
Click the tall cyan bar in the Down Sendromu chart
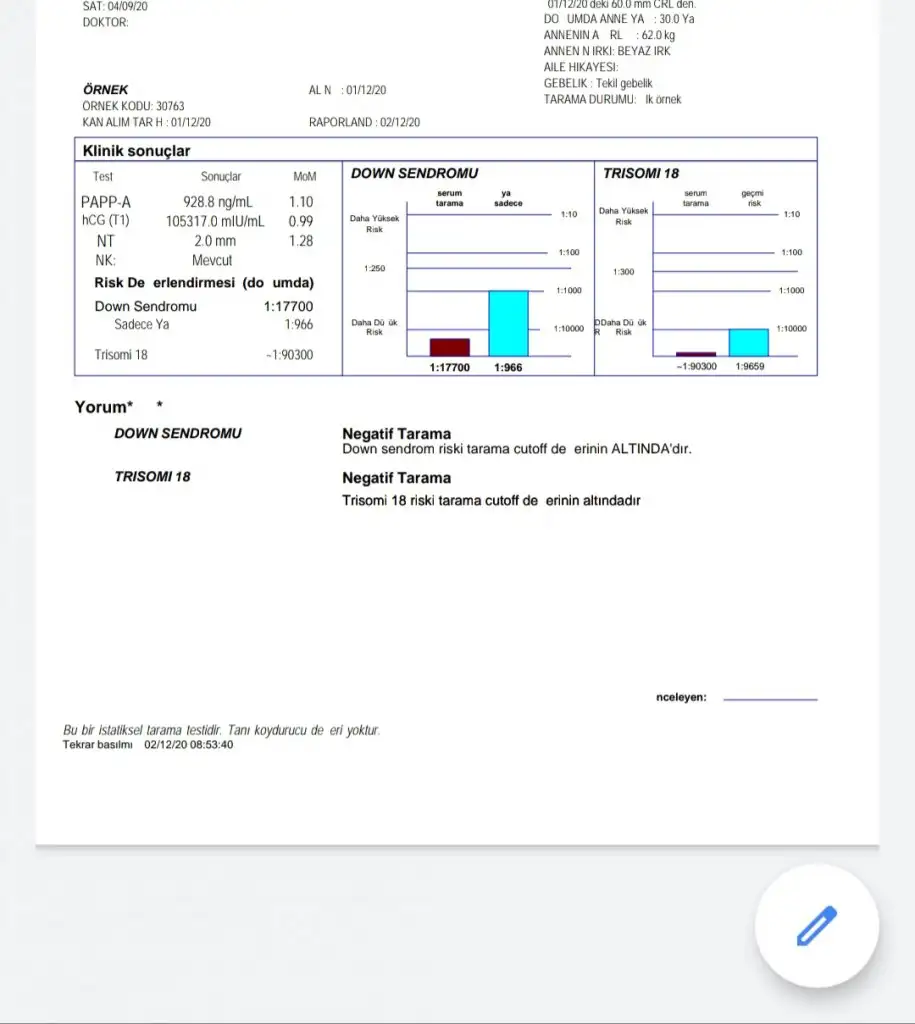(x=508, y=323)
